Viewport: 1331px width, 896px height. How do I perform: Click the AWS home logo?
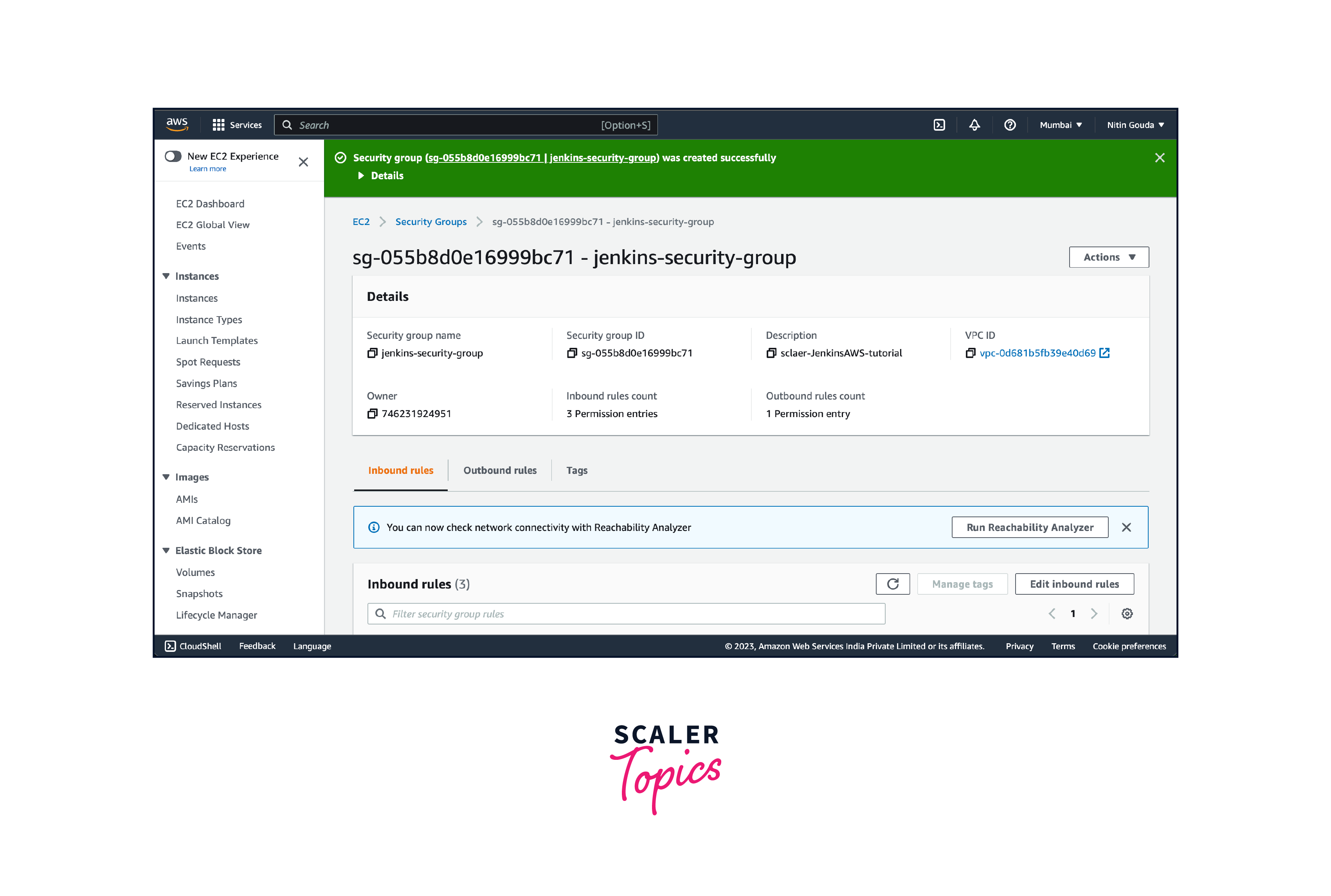tap(177, 124)
